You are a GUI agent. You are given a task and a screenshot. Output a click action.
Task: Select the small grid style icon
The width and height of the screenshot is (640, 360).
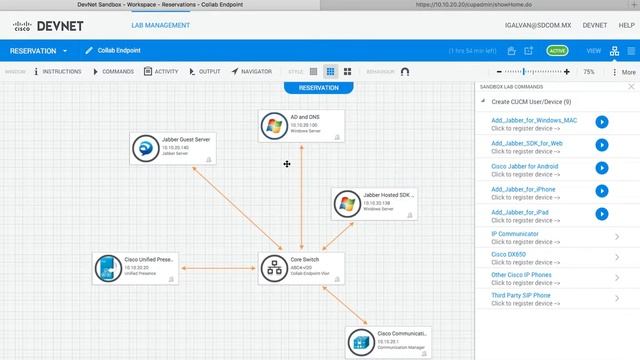click(x=313, y=72)
